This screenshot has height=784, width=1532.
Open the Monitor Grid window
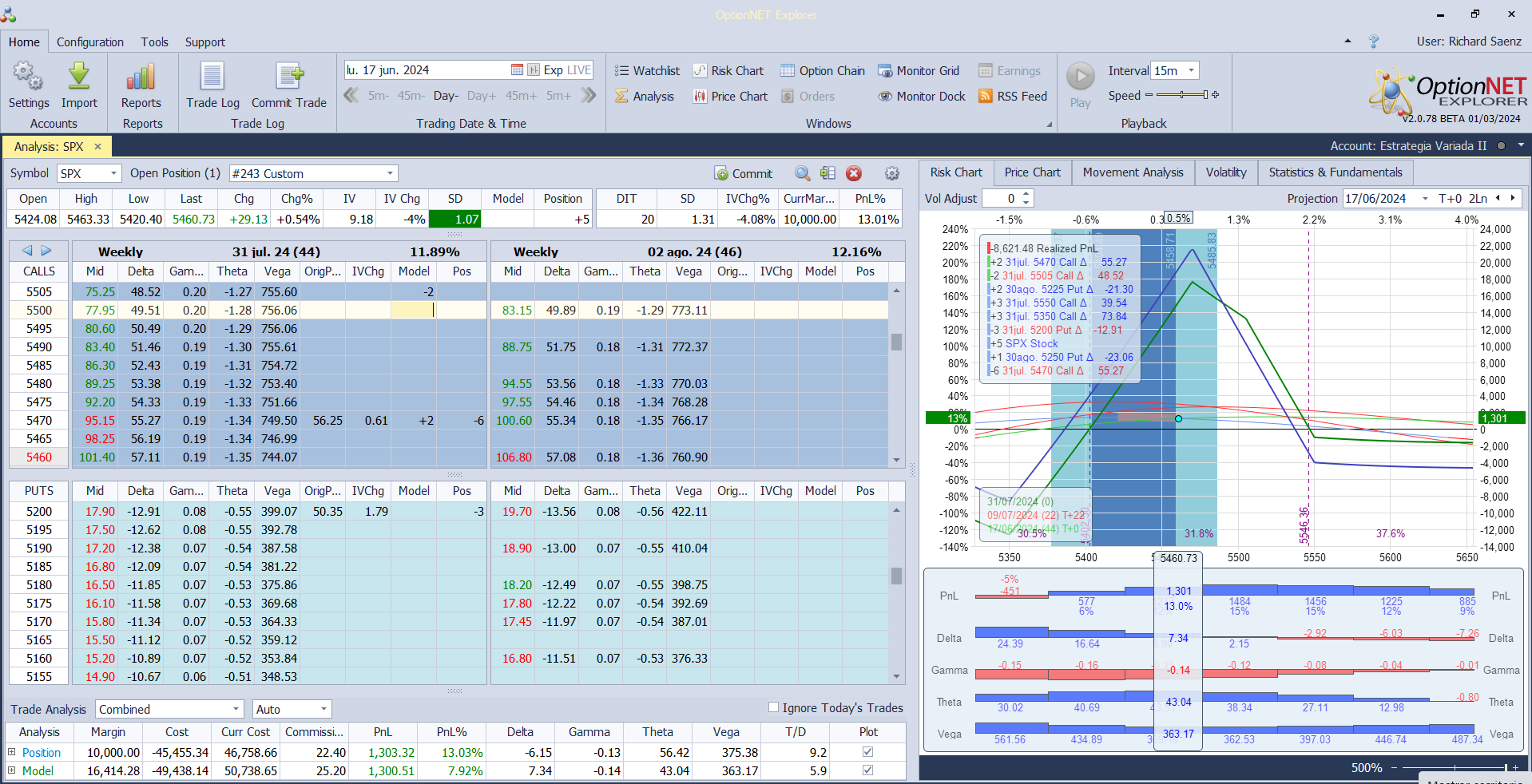pyautogui.click(x=919, y=71)
